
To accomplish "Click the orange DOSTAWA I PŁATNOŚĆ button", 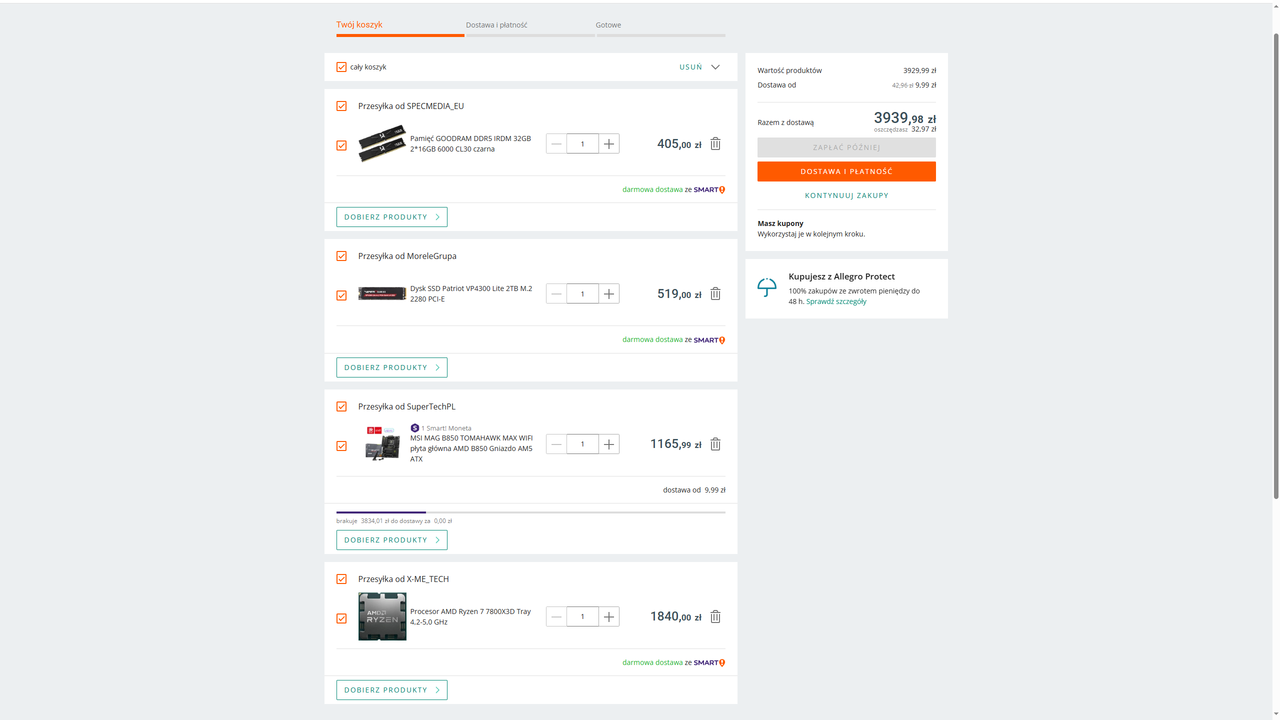I will 847,172.
